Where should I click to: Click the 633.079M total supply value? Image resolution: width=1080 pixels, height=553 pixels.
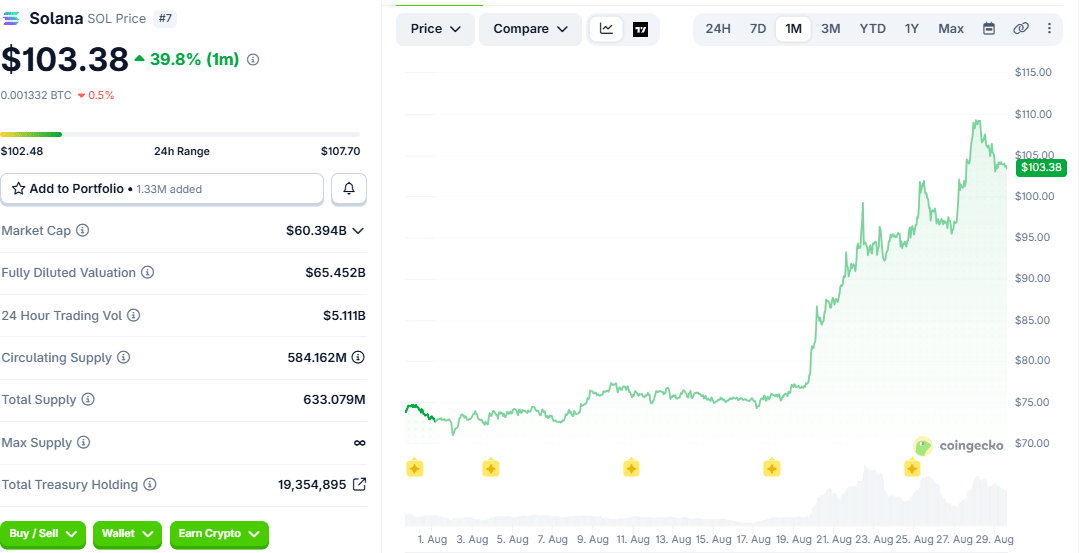coord(334,399)
